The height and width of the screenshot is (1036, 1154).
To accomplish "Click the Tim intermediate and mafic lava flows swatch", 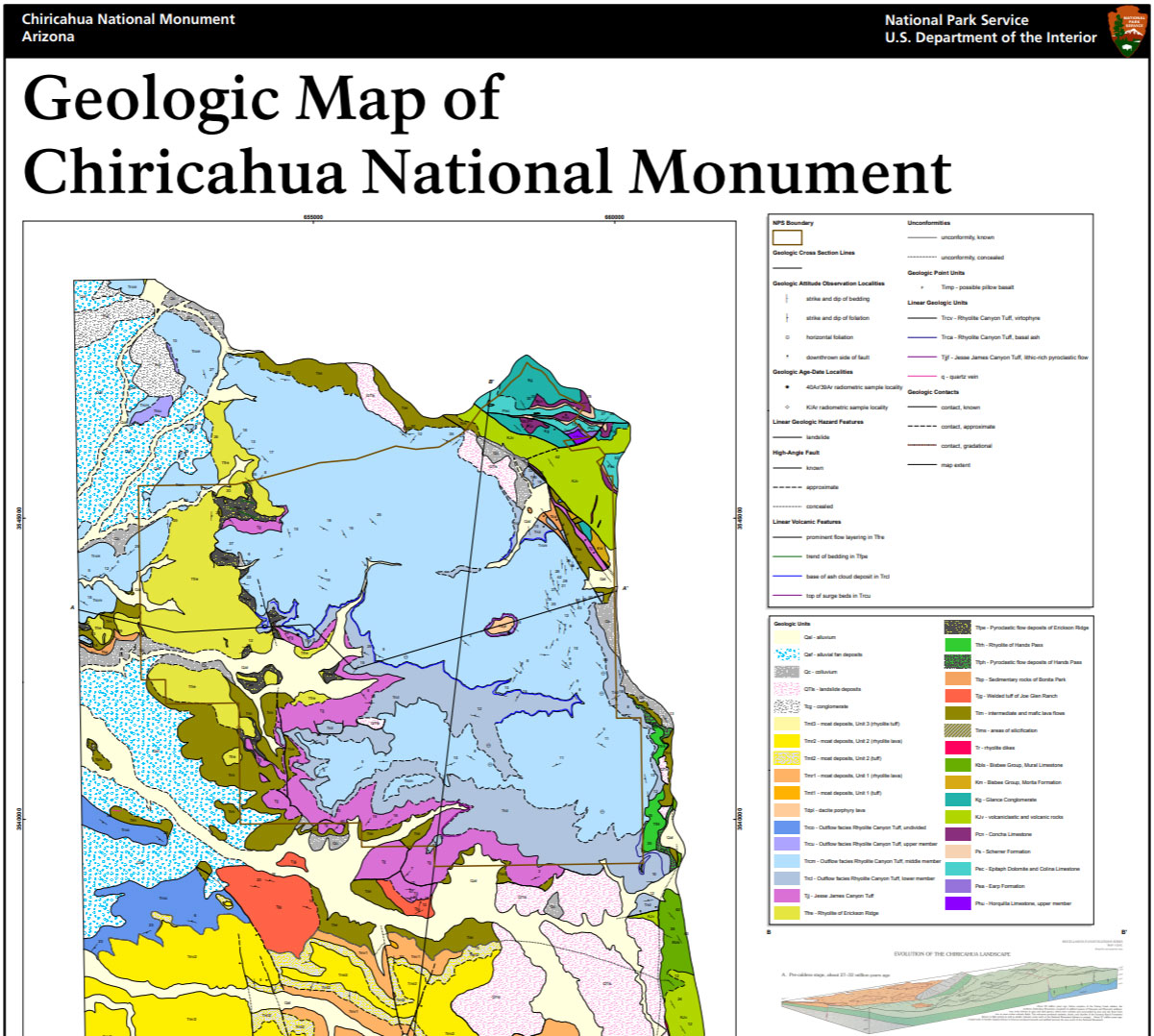I will tap(958, 713).
